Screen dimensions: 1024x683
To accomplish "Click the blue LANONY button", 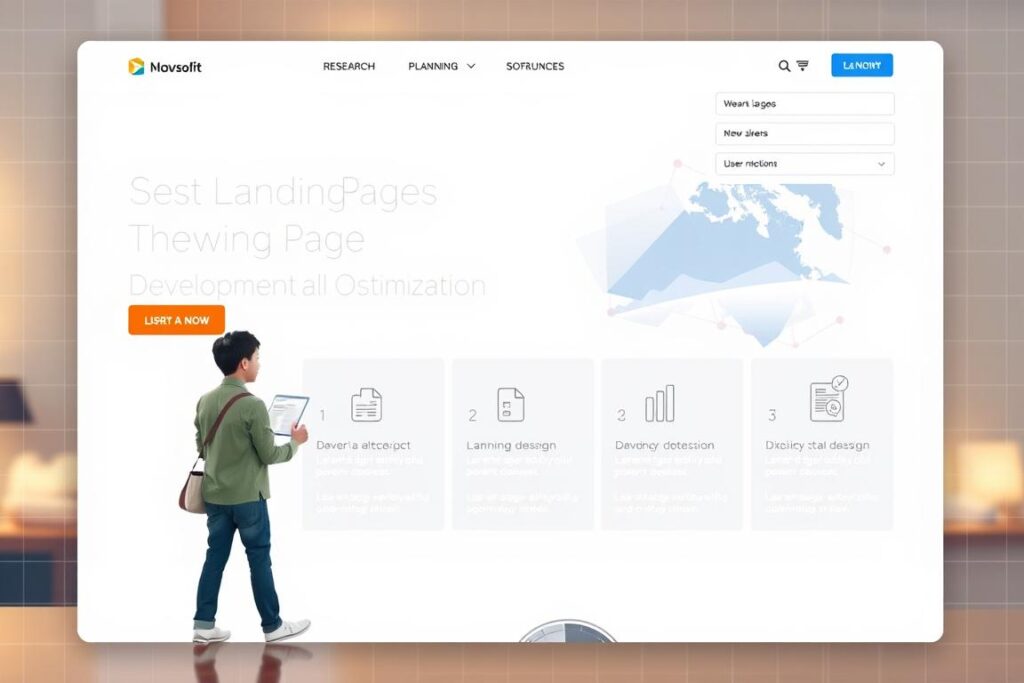I will click(x=862, y=65).
